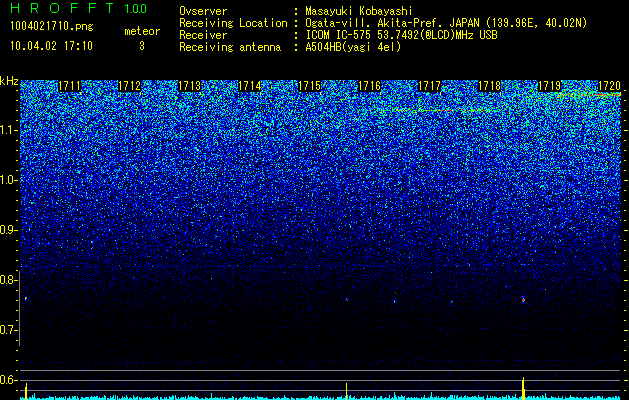Image resolution: width=629 pixels, height=400 pixels.
Task: Click the 1711 time marker
Action: [69, 86]
